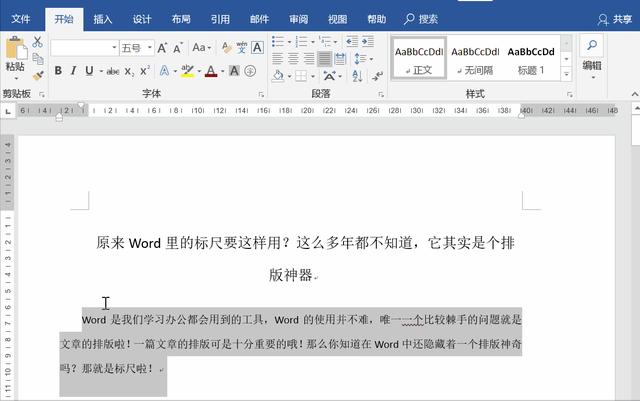Align text right
The image size is (640, 401).
click(x=309, y=59)
